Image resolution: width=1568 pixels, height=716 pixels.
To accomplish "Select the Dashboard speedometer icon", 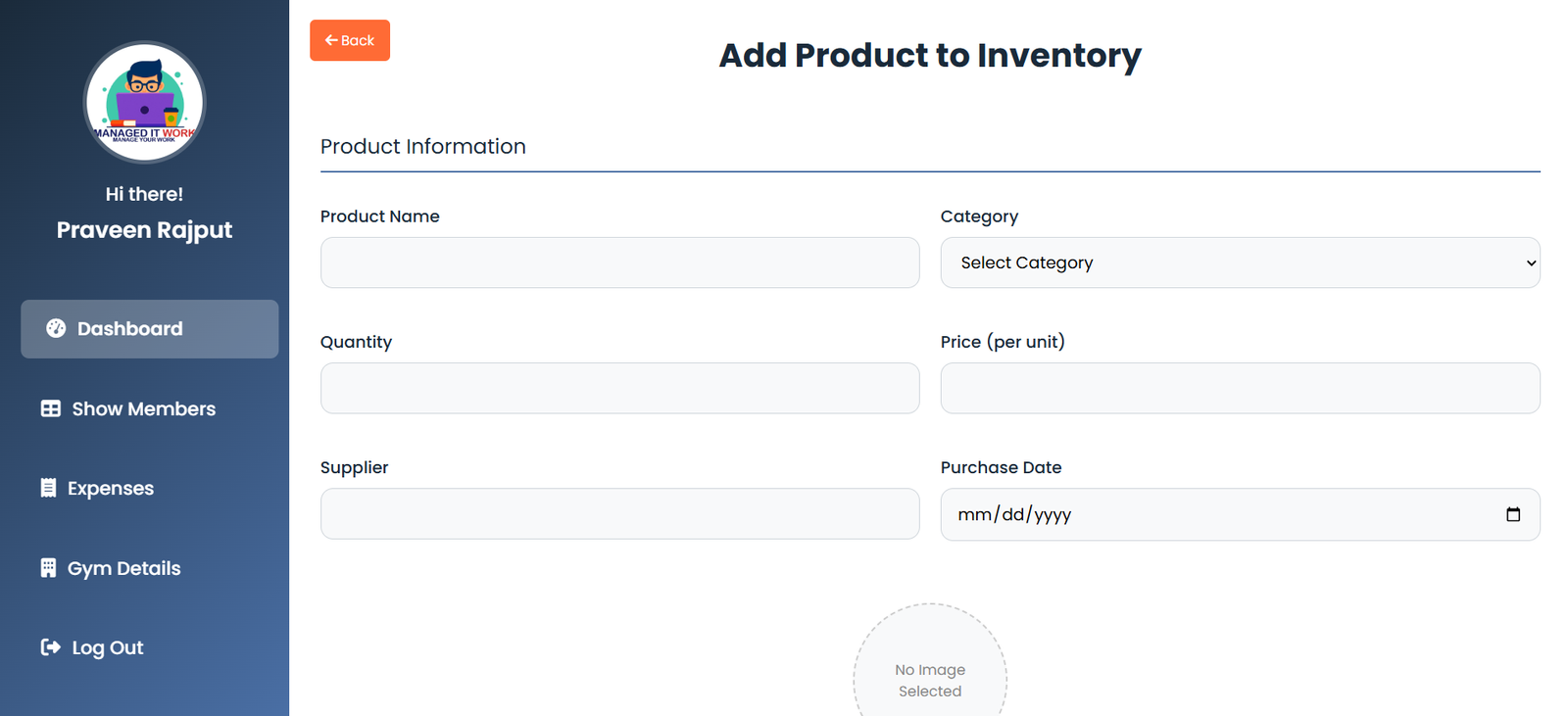I will [56, 329].
